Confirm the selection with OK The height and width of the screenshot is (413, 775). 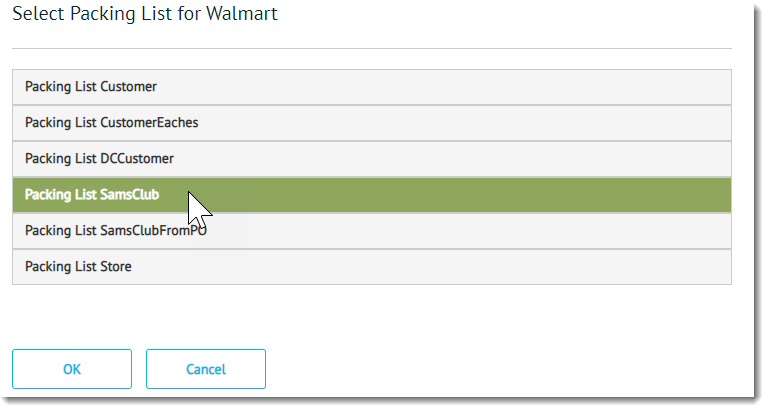pyautogui.click(x=72, y=369)
